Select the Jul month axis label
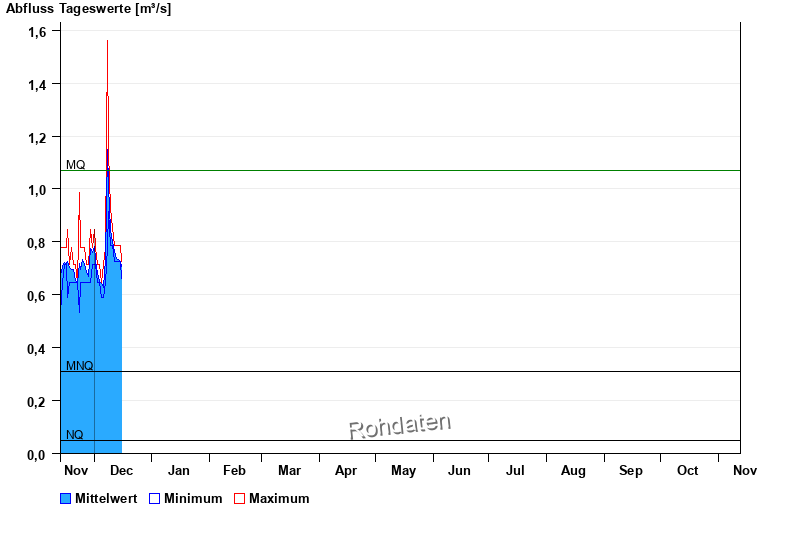800x550 pixels. click(x=516, y=470)
